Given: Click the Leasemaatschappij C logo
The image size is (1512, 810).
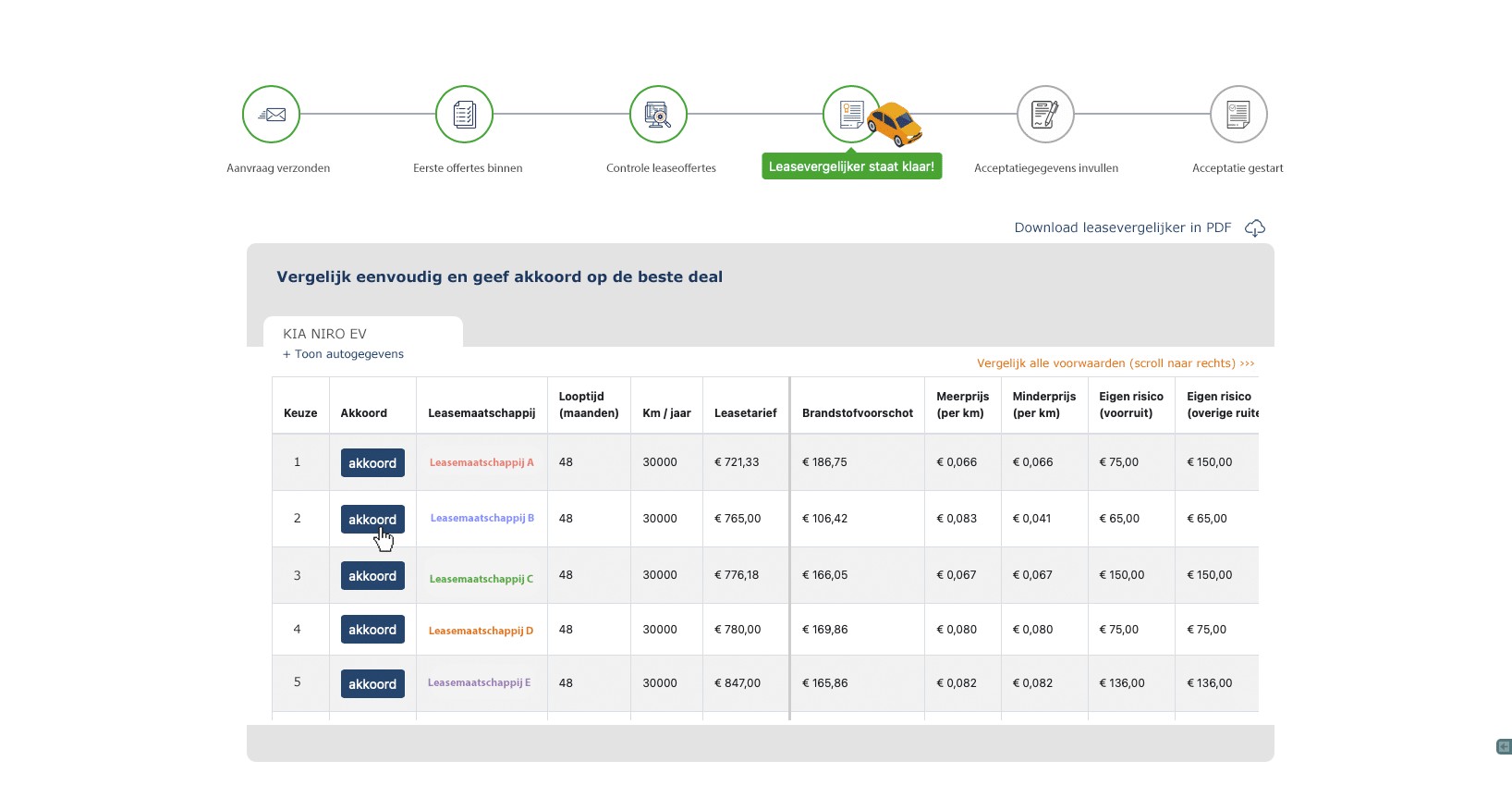Looking at the screenshot, I should [482, 579].
